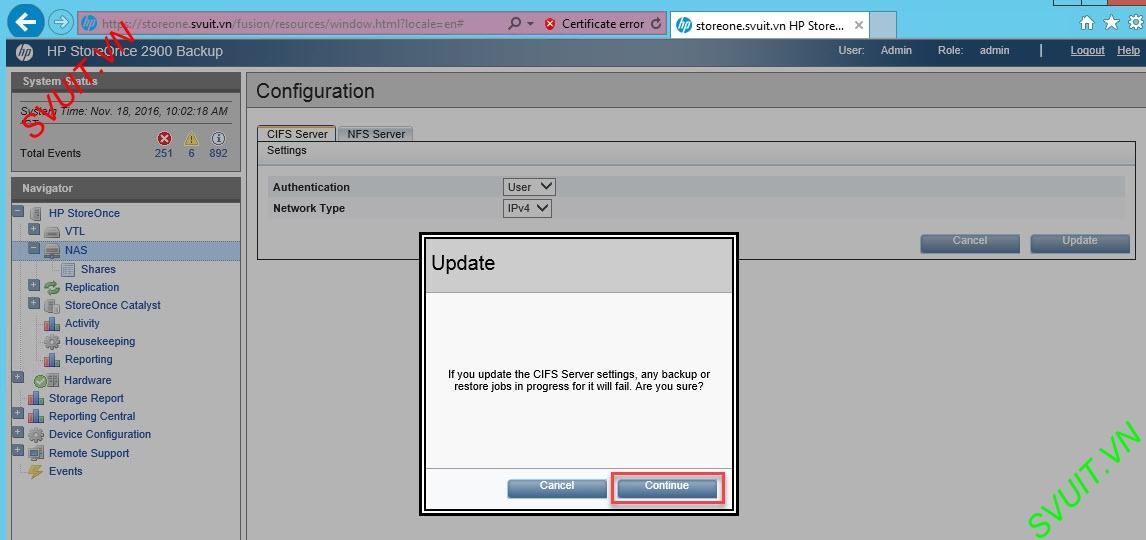Open the Authentication dropdown
Image resolution: width=1146 pixels, height=540 pixels.
[529, 187]
